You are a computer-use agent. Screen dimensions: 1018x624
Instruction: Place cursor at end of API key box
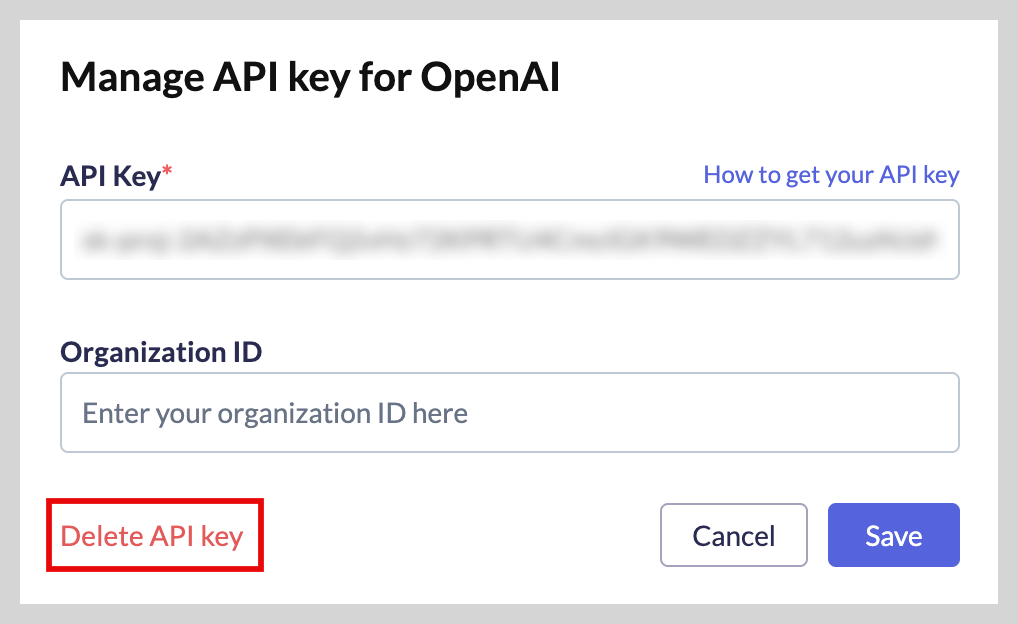tap(947, 240)
